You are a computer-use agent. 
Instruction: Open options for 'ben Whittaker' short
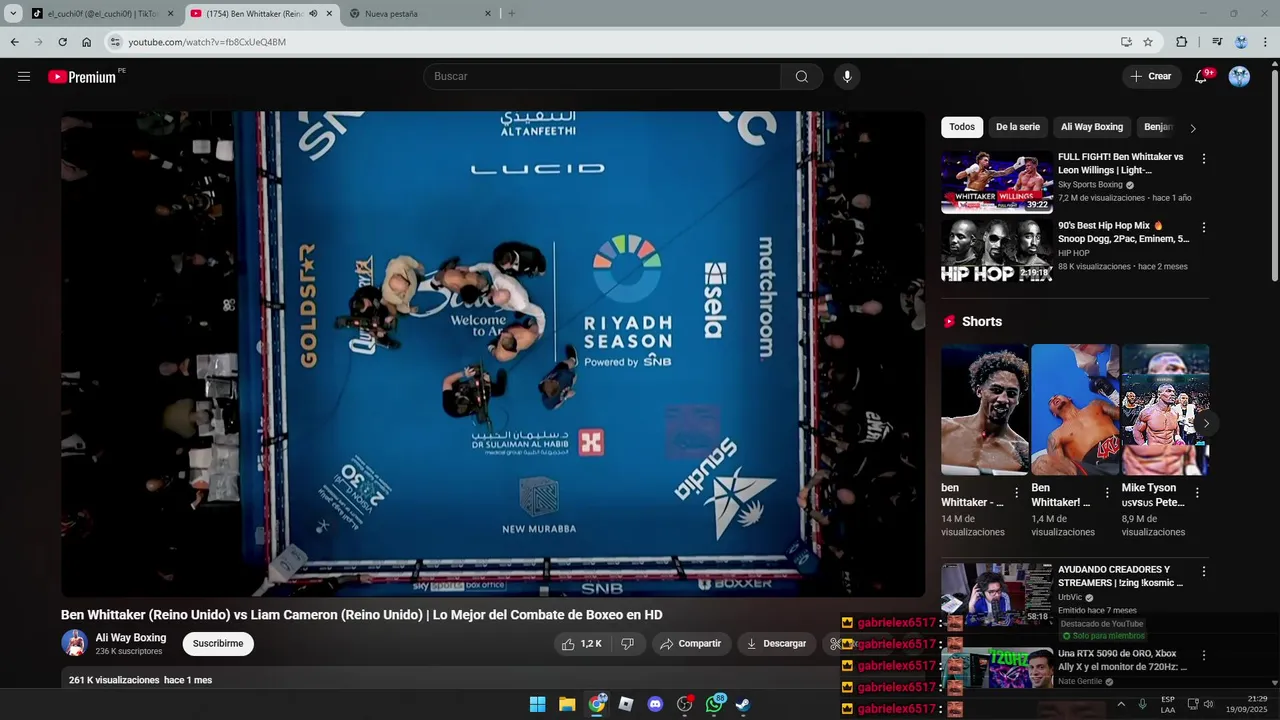point(1016,492)
